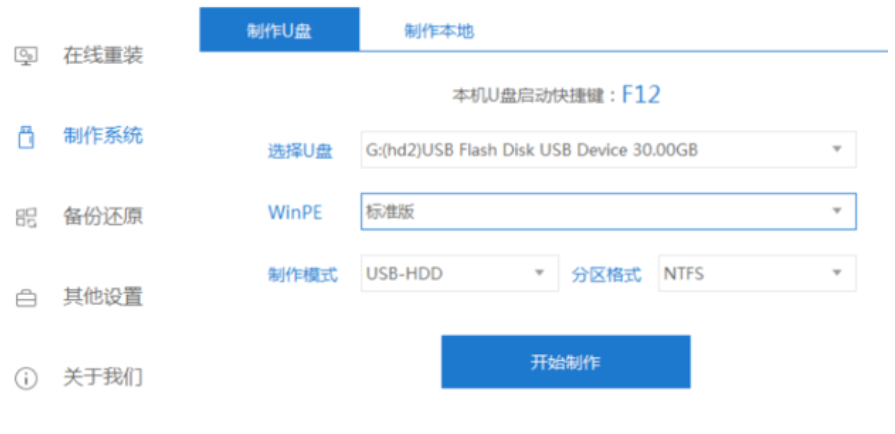Click the 开始制作 button
The image size is (895, 434).
coord(566,362)
